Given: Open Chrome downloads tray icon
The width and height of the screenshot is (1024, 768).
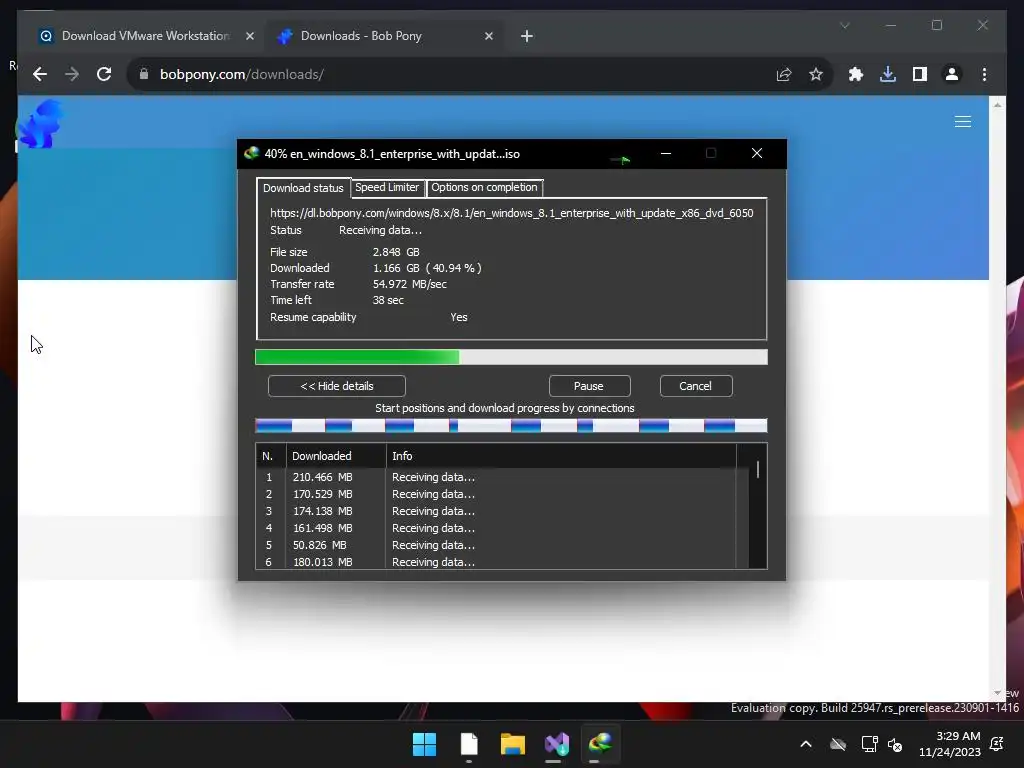Looking at the screenshot, I should click(888, 74).
